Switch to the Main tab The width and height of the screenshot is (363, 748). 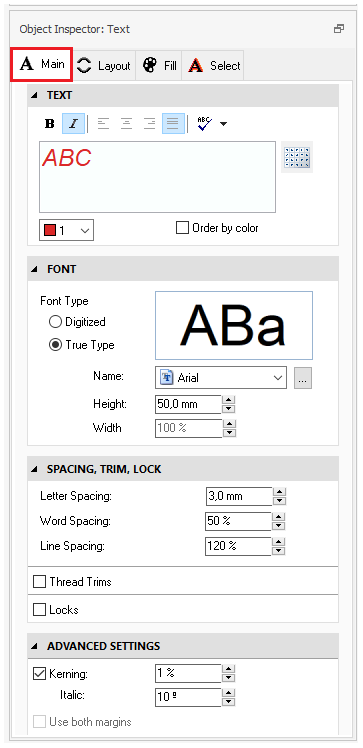[41, 64]
